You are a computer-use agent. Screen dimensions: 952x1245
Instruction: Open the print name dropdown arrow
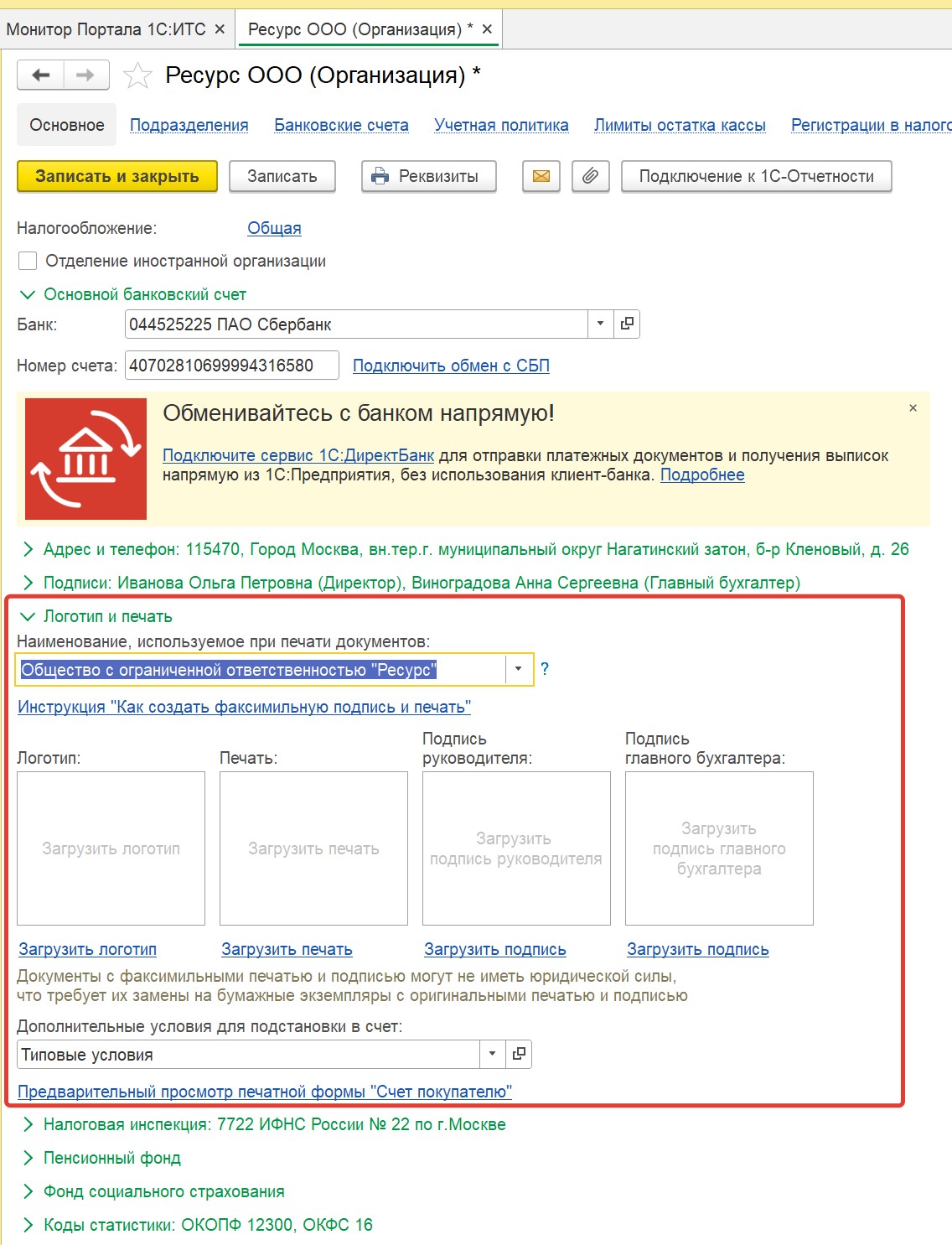(x=519, y=669)
